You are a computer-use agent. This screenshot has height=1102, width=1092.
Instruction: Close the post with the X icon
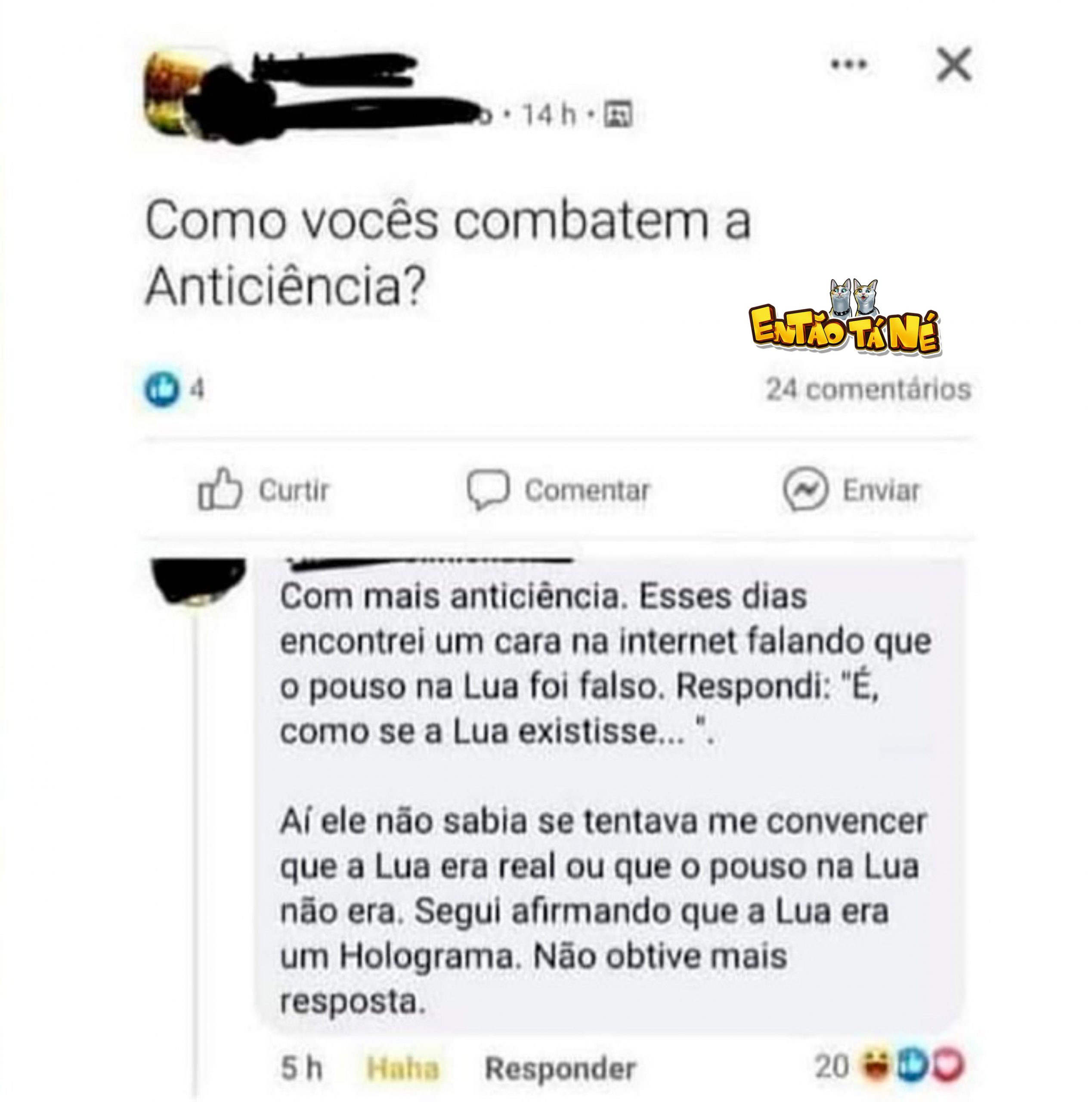coord(953,65)
